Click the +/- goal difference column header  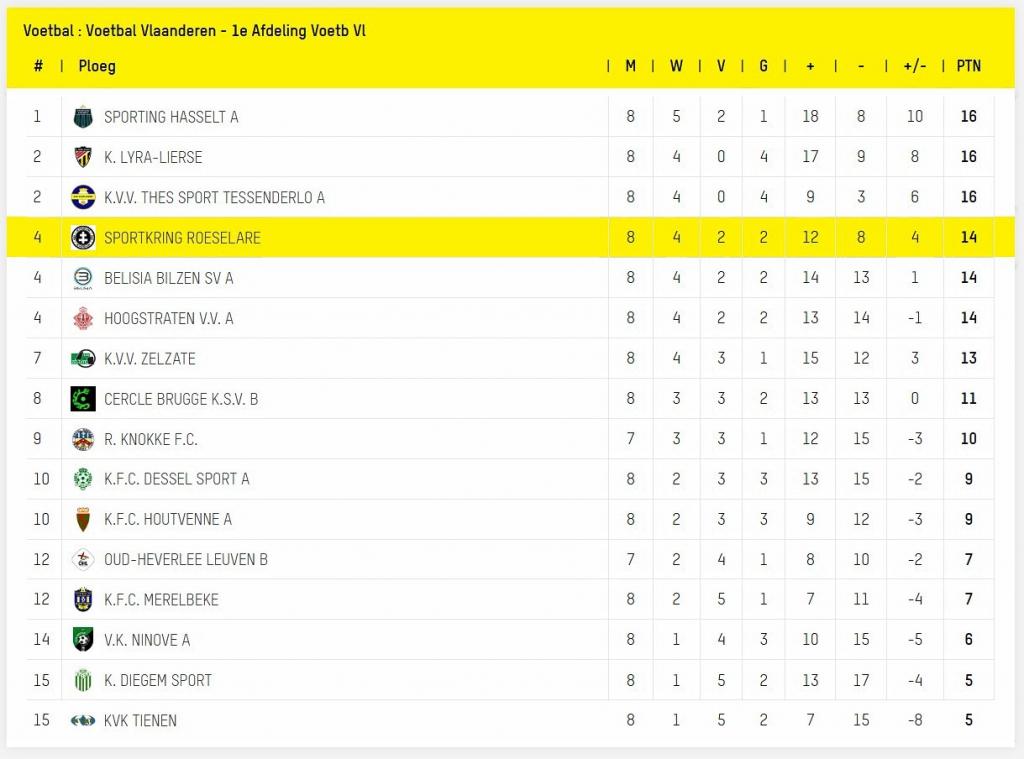click(x=914, y=66)
